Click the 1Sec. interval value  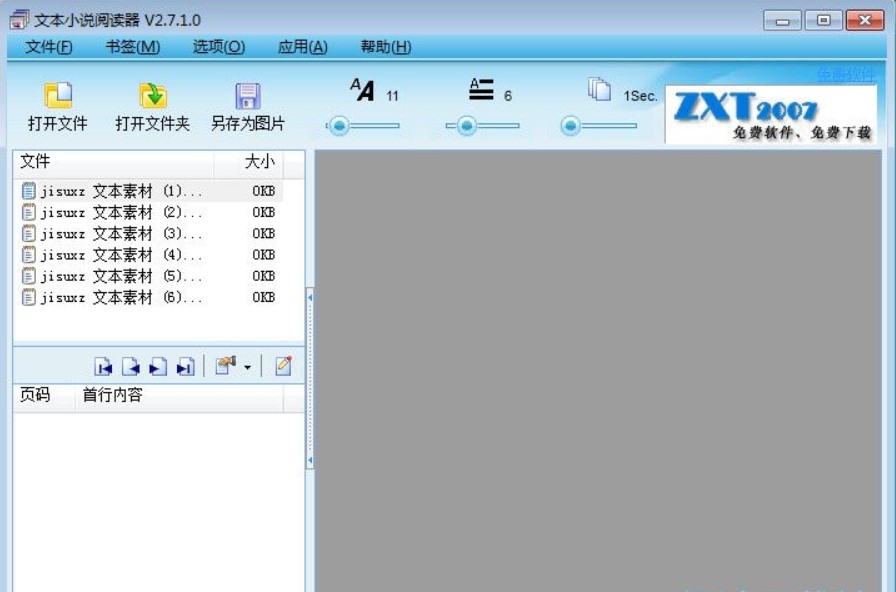pyautogui.click(x=640, y=96)
